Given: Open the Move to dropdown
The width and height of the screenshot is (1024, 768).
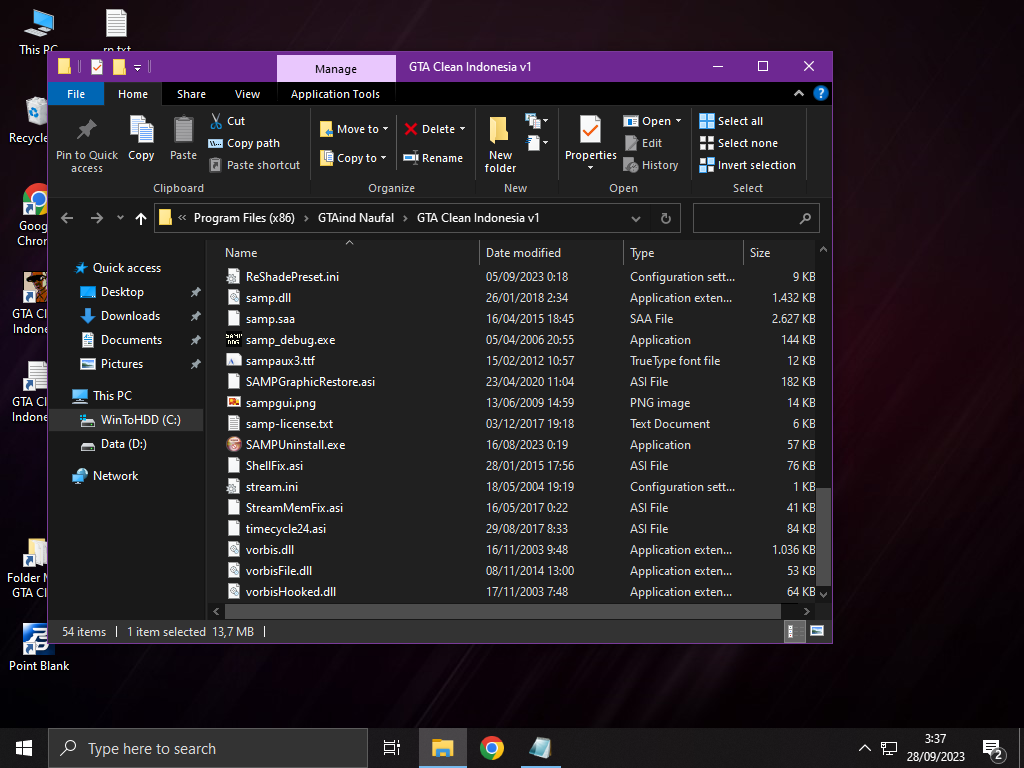Looking at the screenshot, I should [355, 129].
